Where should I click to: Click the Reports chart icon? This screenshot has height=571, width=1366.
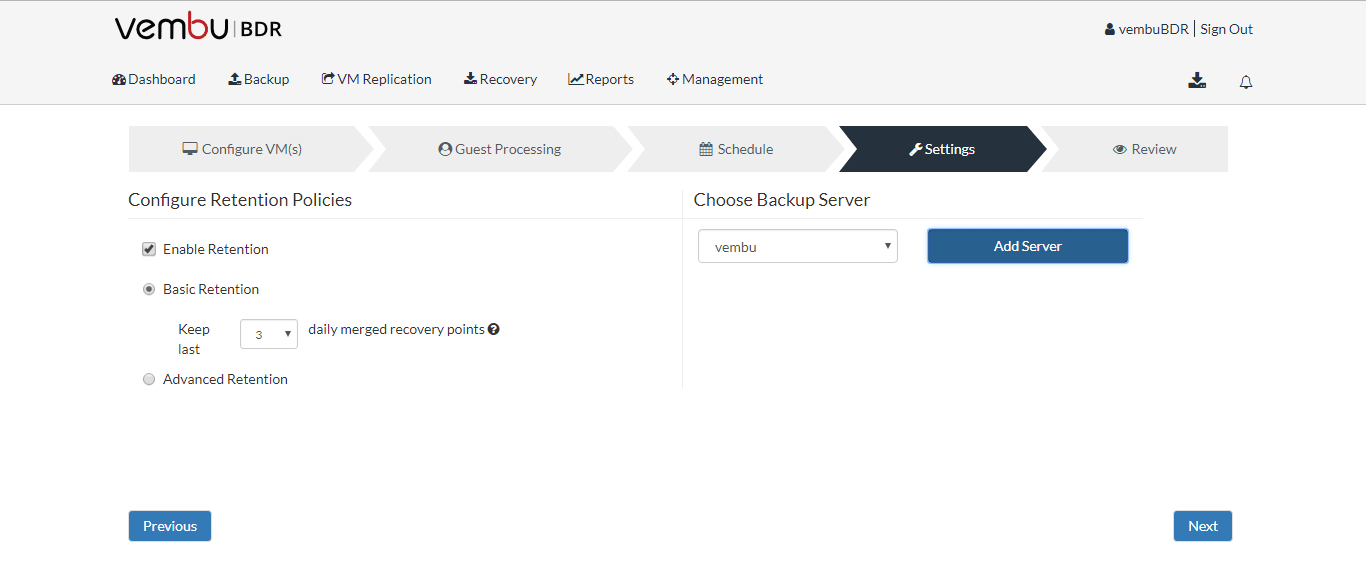pos(576,79)
